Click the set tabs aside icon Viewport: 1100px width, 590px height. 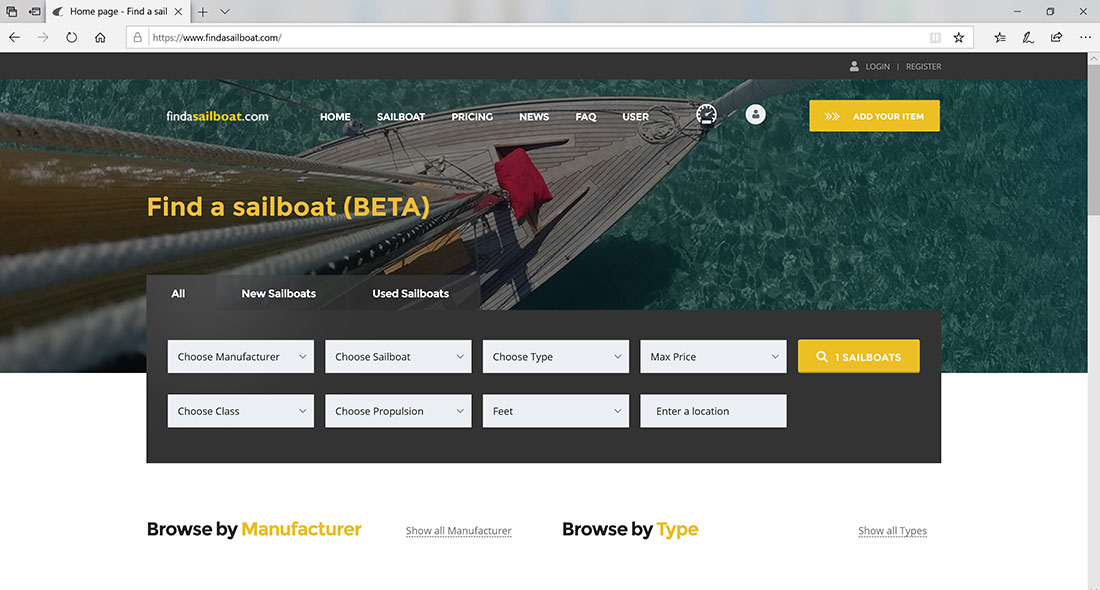[x=34, y=11]
